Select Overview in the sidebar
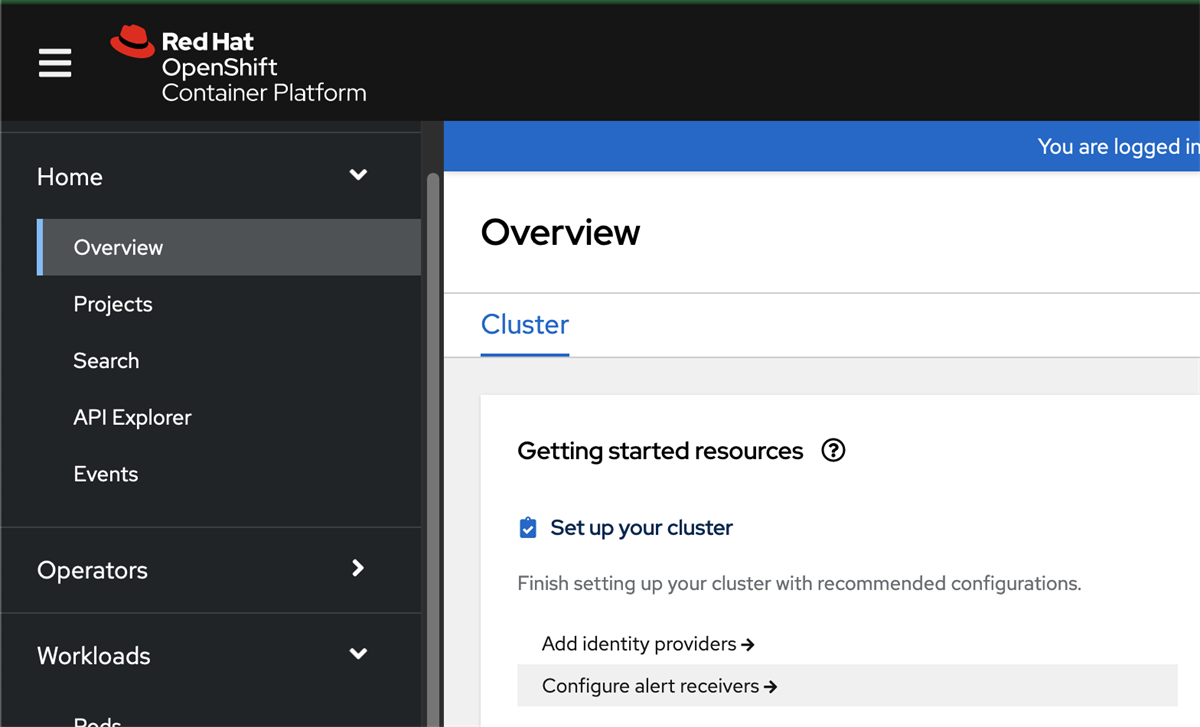The width and height of the screenshot is (1200, 727). (118, 247)
